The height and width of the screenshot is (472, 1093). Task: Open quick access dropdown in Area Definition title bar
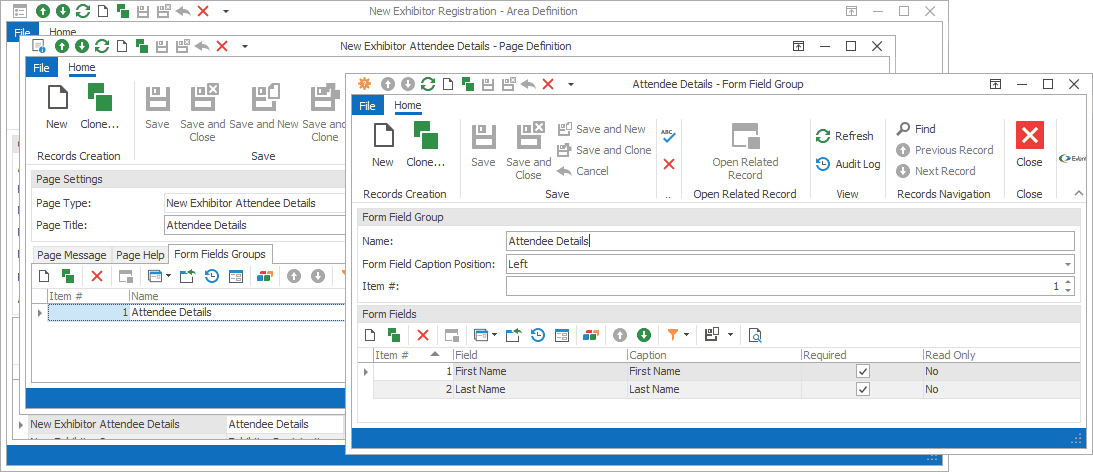tap(225, 11)
